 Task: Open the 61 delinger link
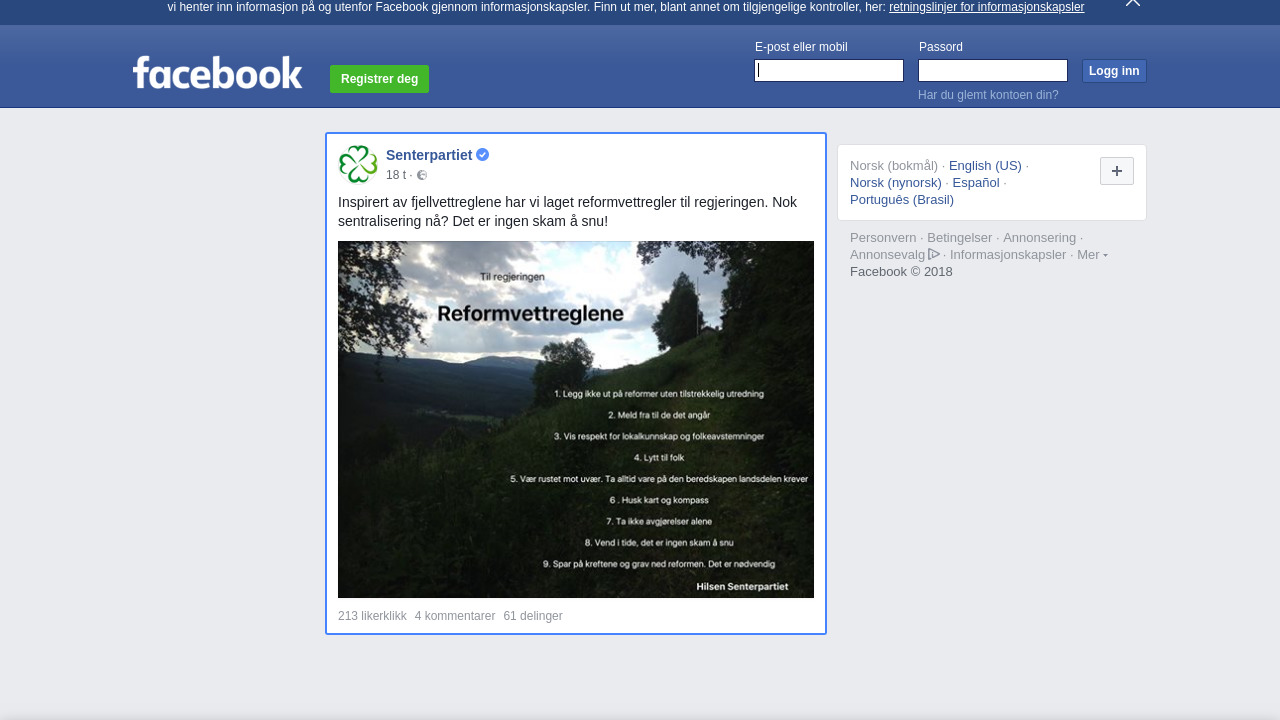pyautogui.click(x=533, y=616)
